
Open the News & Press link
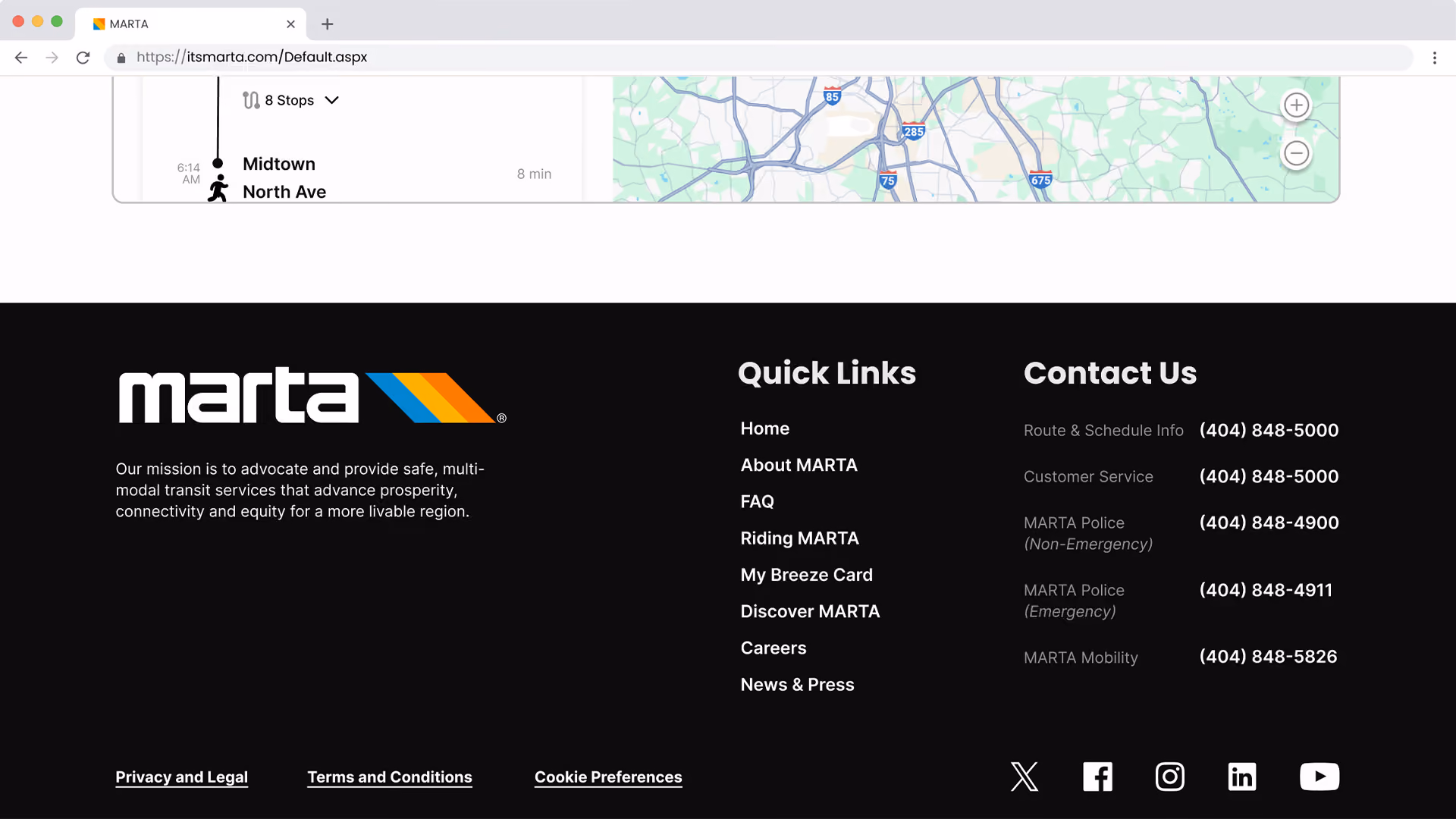click(x=797, y=685)
